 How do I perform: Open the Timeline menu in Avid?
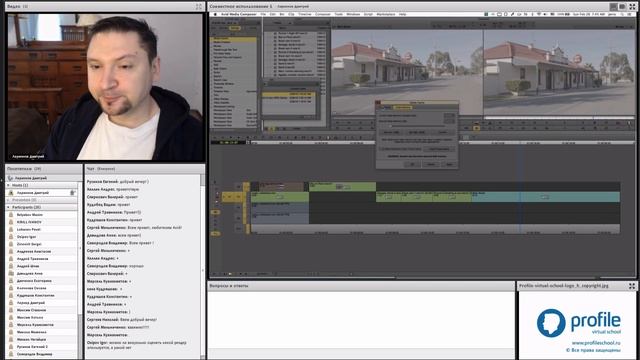coord(304,14)
